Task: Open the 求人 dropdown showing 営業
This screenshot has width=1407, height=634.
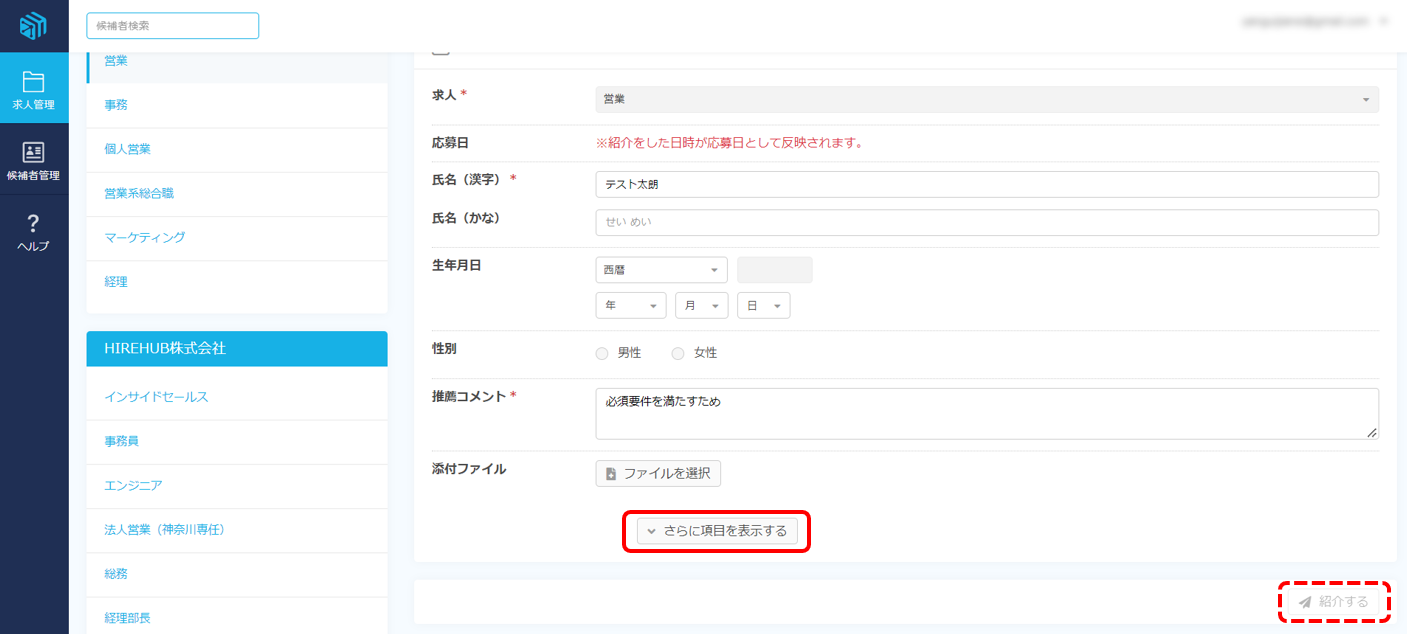Action: (986, 99)
